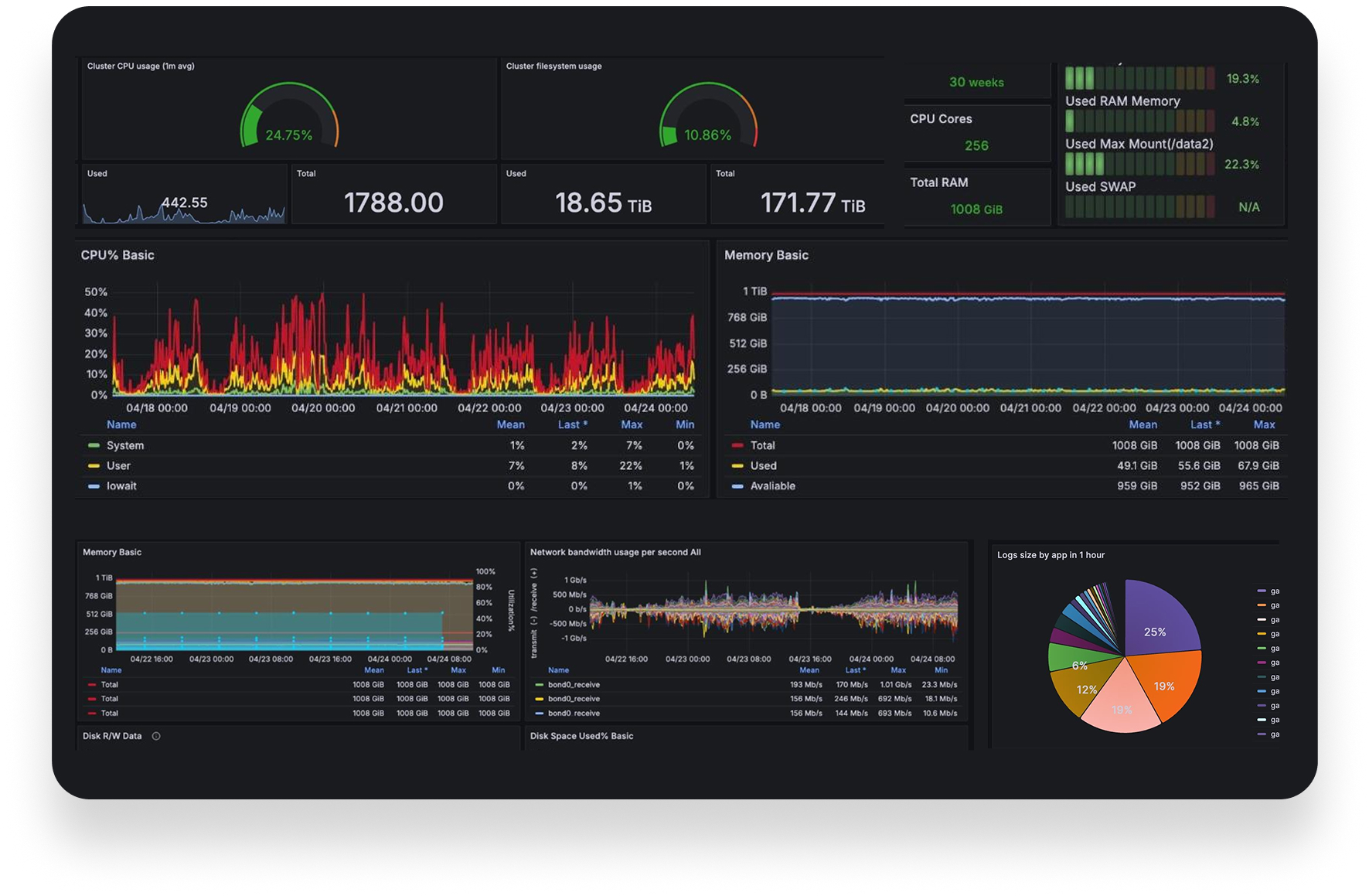Click the green System series color swatch
This screenshot has width=1369, height=896.
(94, 445)
